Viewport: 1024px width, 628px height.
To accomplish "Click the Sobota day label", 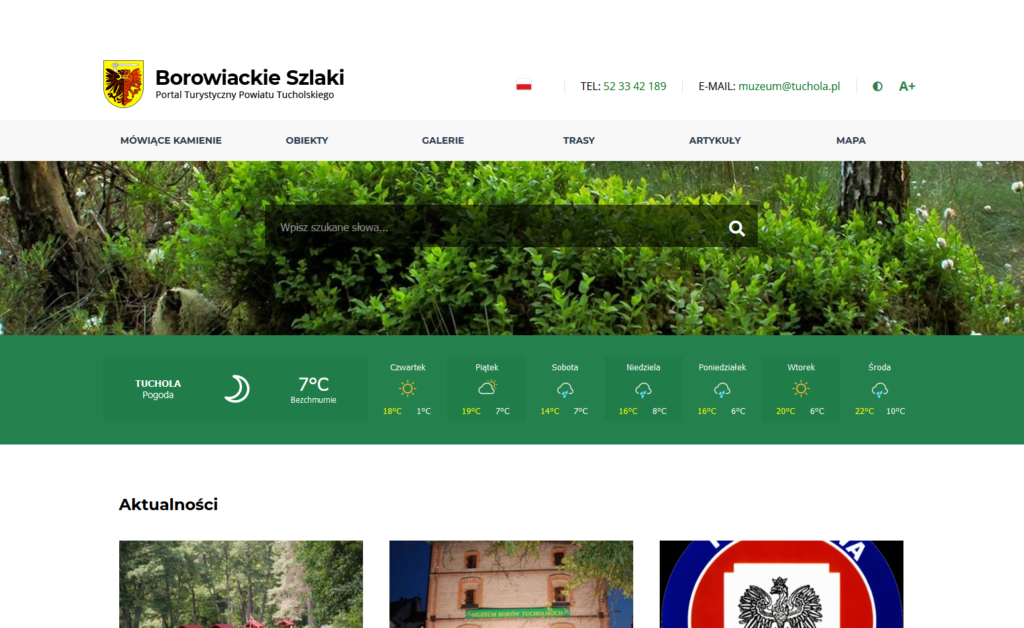I will 565,368.
